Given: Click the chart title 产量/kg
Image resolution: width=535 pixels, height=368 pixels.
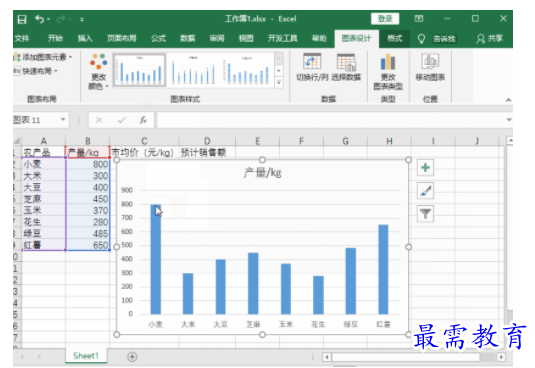Looking at the screenshot, I should point(262,173).
